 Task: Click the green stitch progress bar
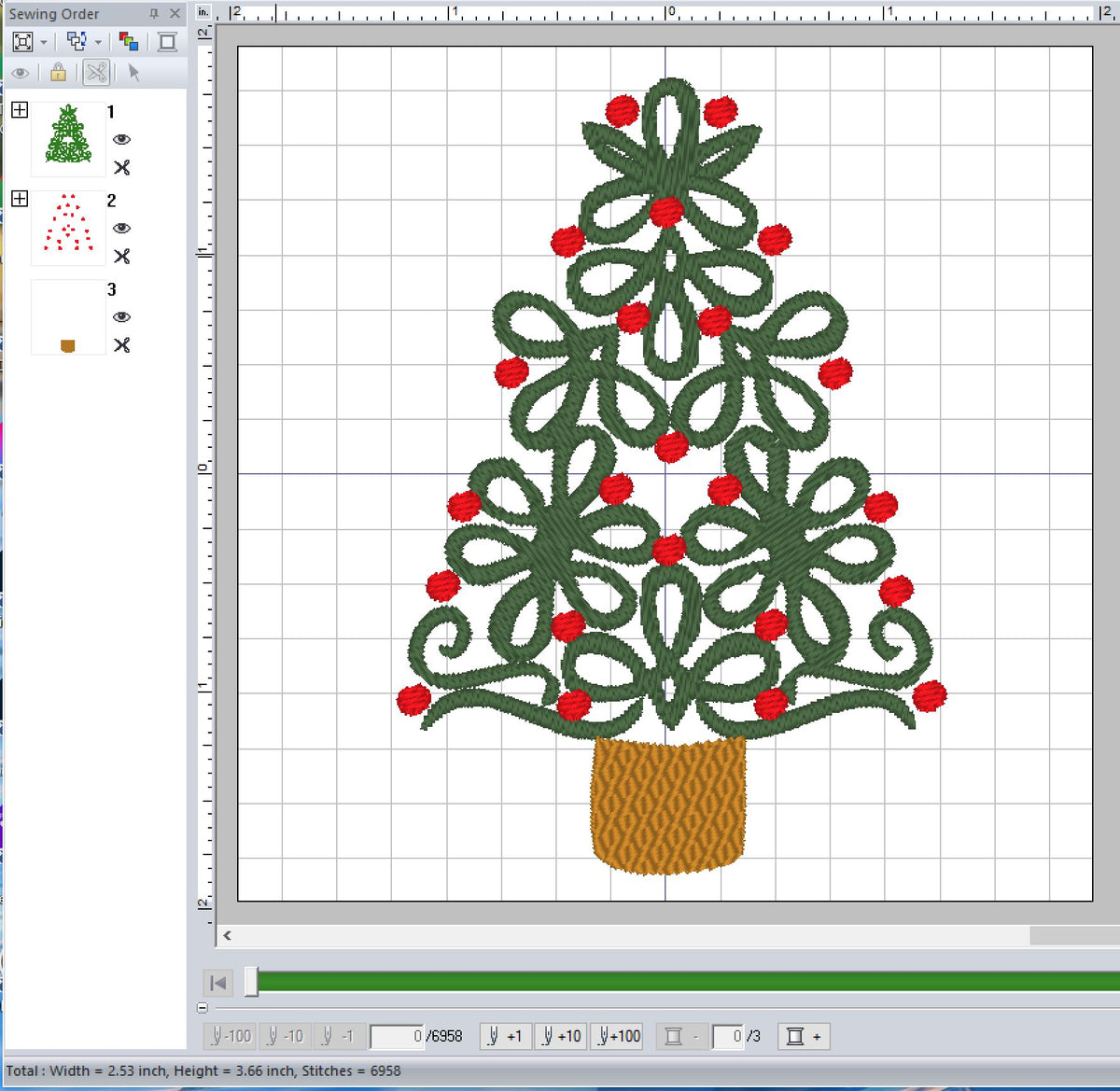[689, 981]
